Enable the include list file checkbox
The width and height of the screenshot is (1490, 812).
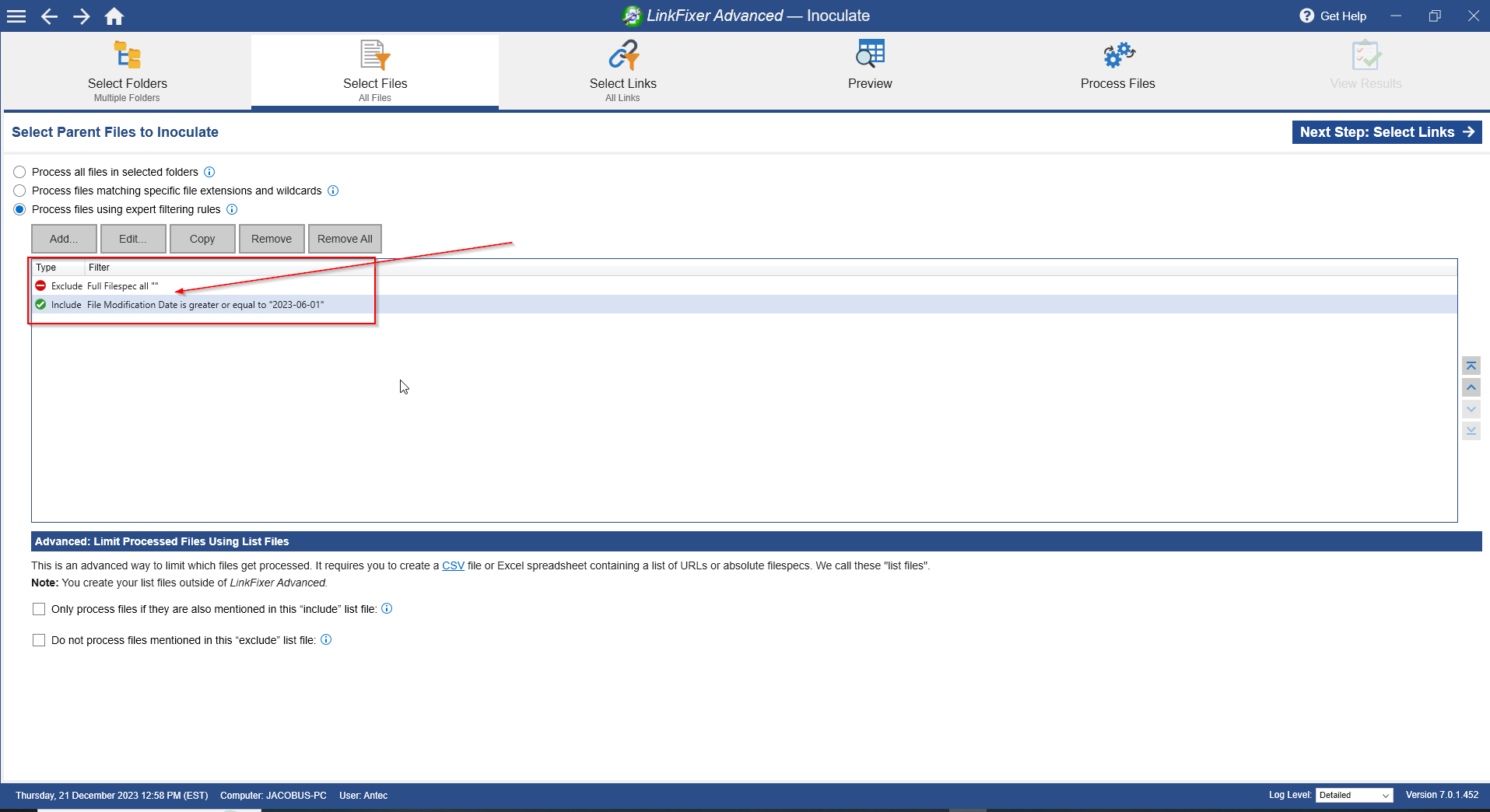(39, 609)
